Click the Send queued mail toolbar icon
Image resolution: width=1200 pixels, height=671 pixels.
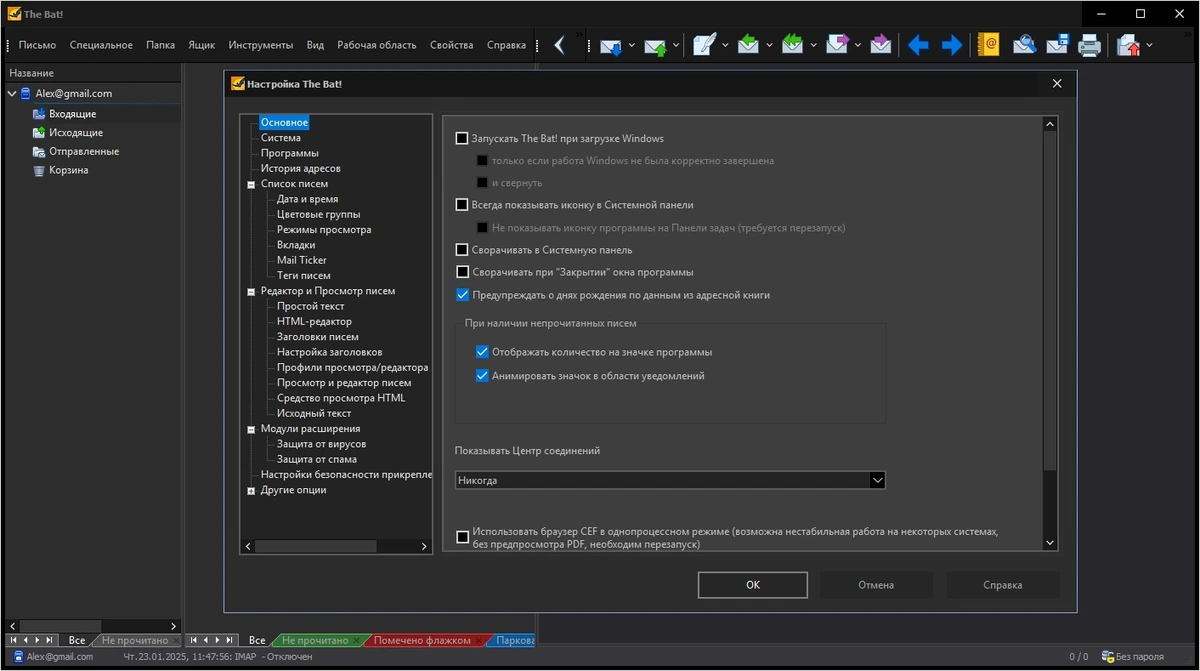tap(655, 45)
